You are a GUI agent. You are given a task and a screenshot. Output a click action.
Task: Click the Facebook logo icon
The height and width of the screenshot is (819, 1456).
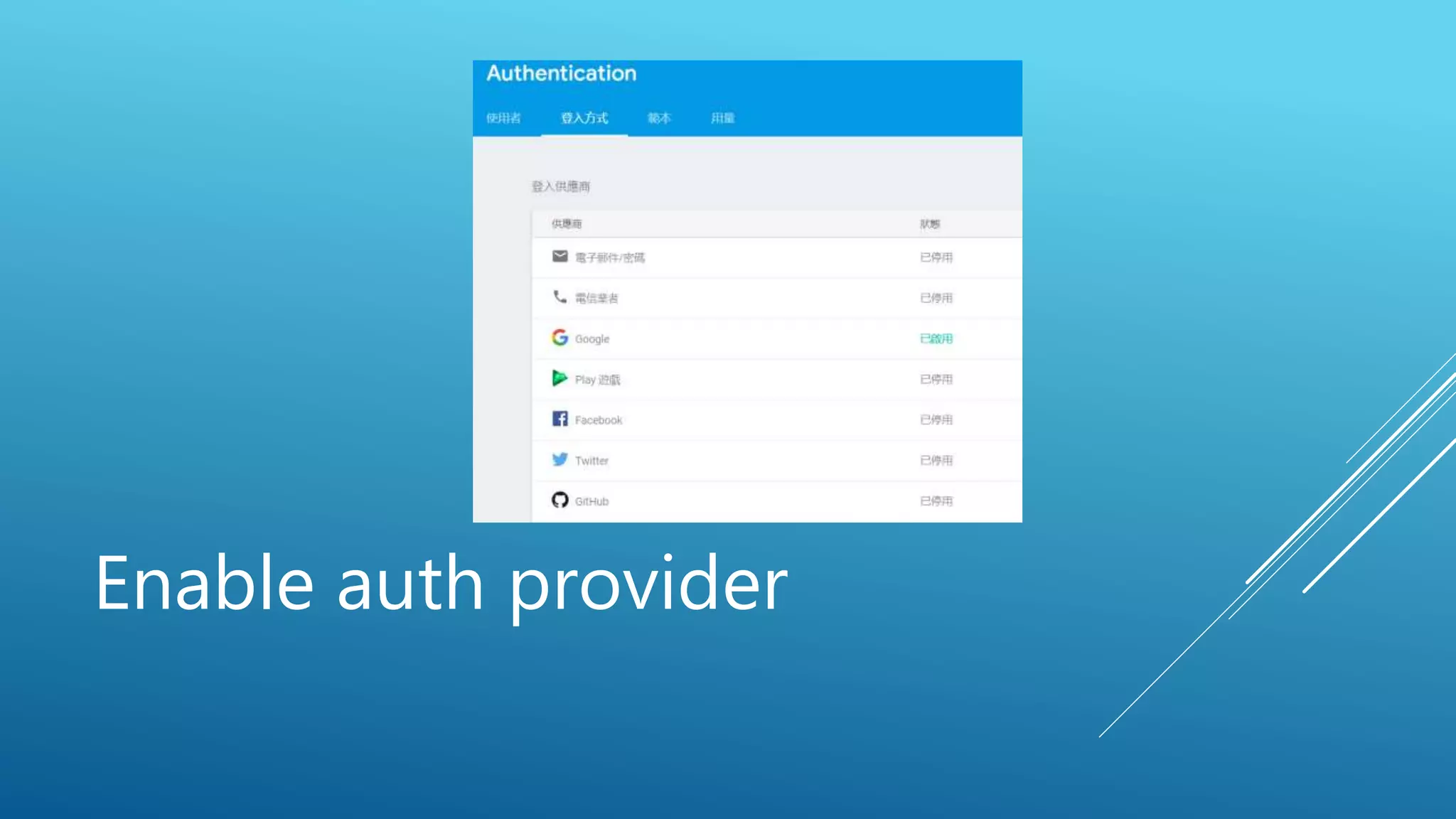coord(560,419)
